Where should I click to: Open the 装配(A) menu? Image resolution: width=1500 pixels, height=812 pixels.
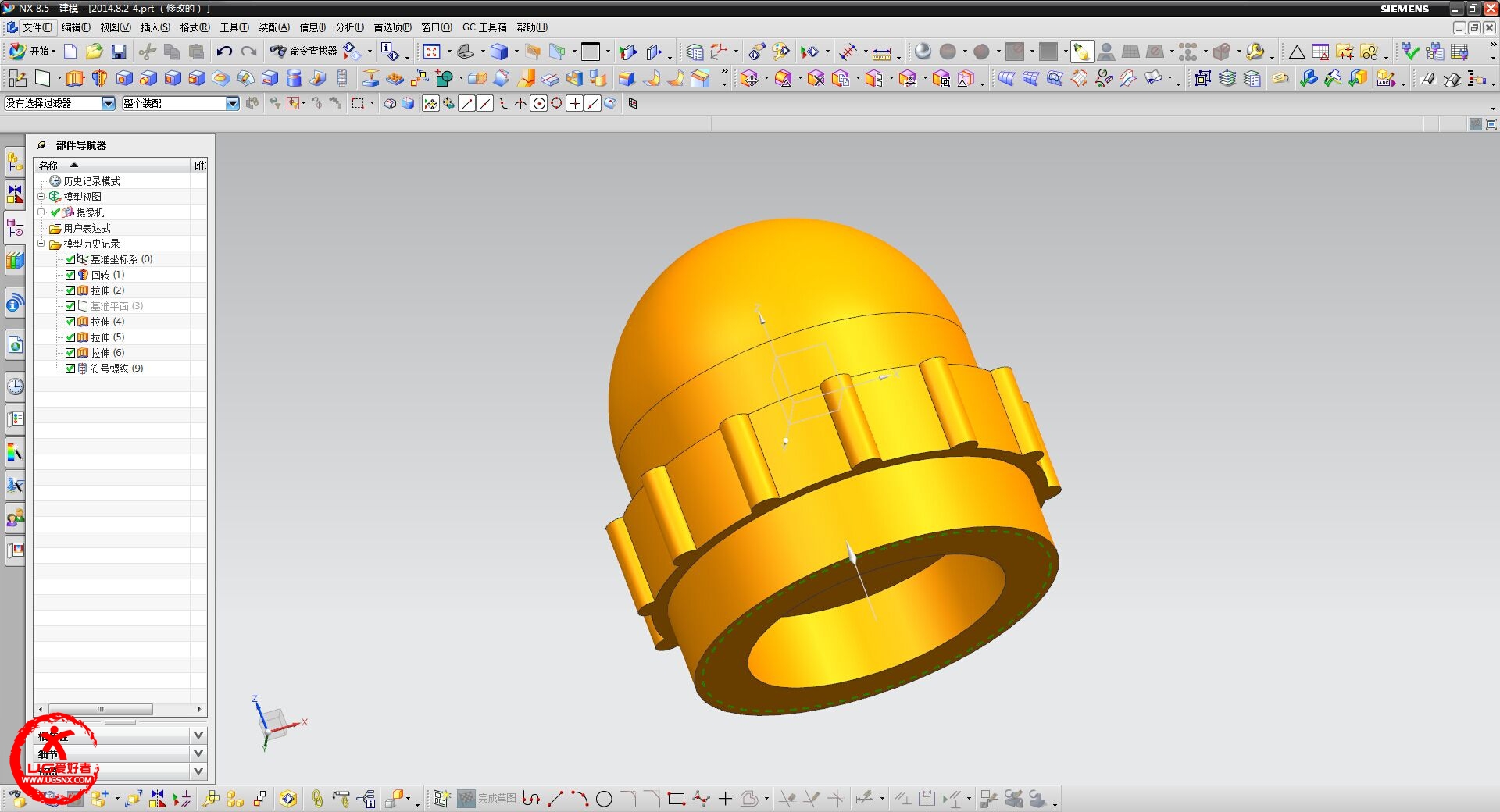(x=273, y=27)
